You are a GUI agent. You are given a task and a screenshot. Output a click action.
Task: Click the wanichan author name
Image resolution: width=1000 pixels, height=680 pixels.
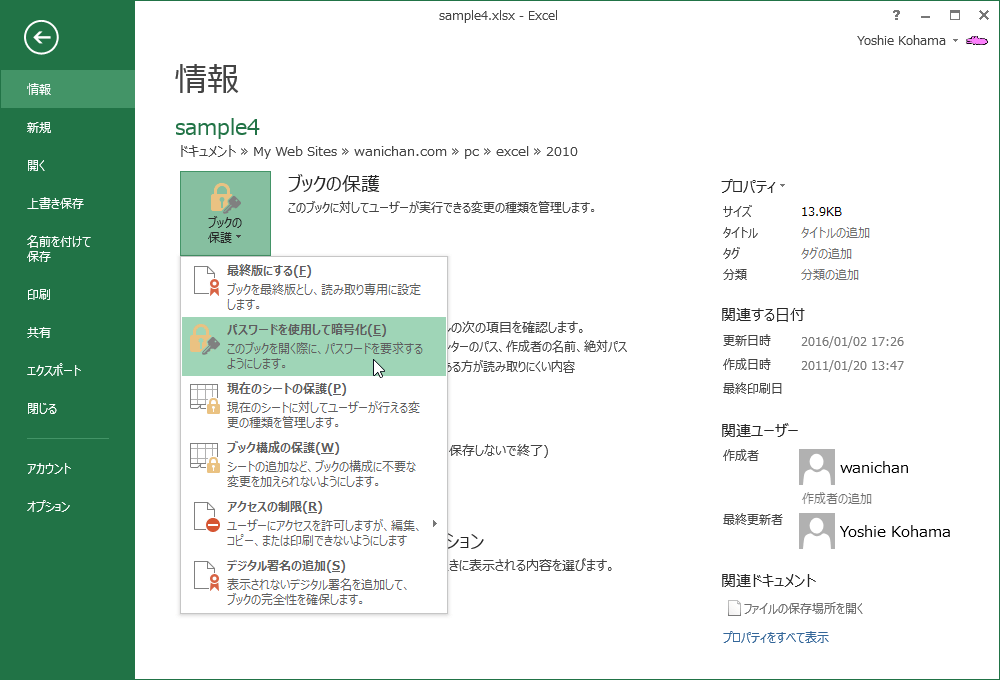[x=874, y=468]
